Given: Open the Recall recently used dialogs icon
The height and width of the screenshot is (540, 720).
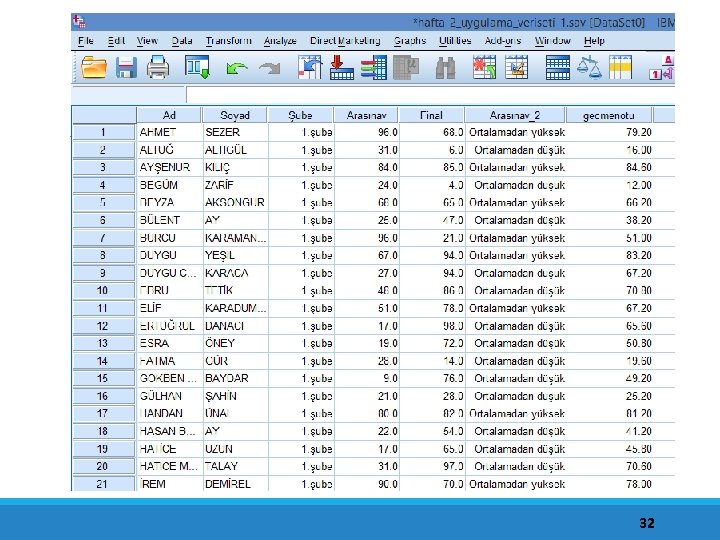Looking at the screenshot, I should (x=197, y=68).
